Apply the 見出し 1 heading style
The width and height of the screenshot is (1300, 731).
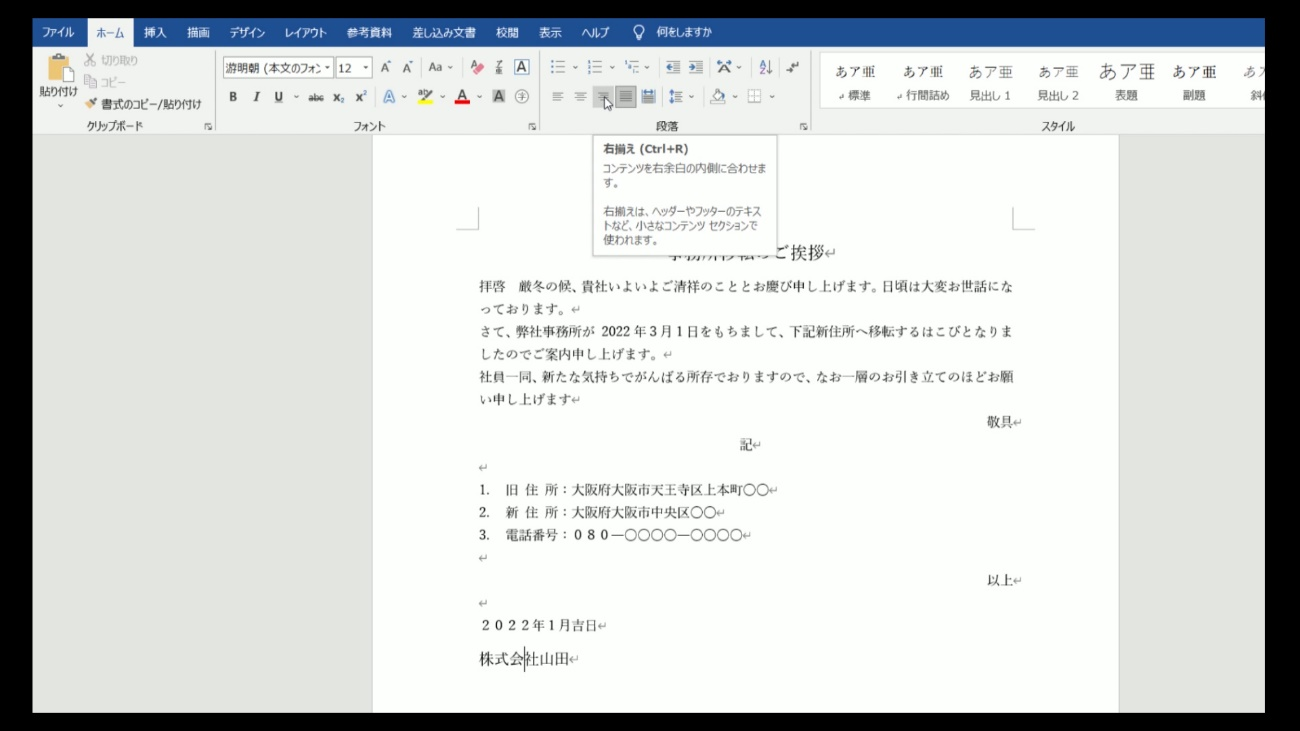click(x=990, y=82)
